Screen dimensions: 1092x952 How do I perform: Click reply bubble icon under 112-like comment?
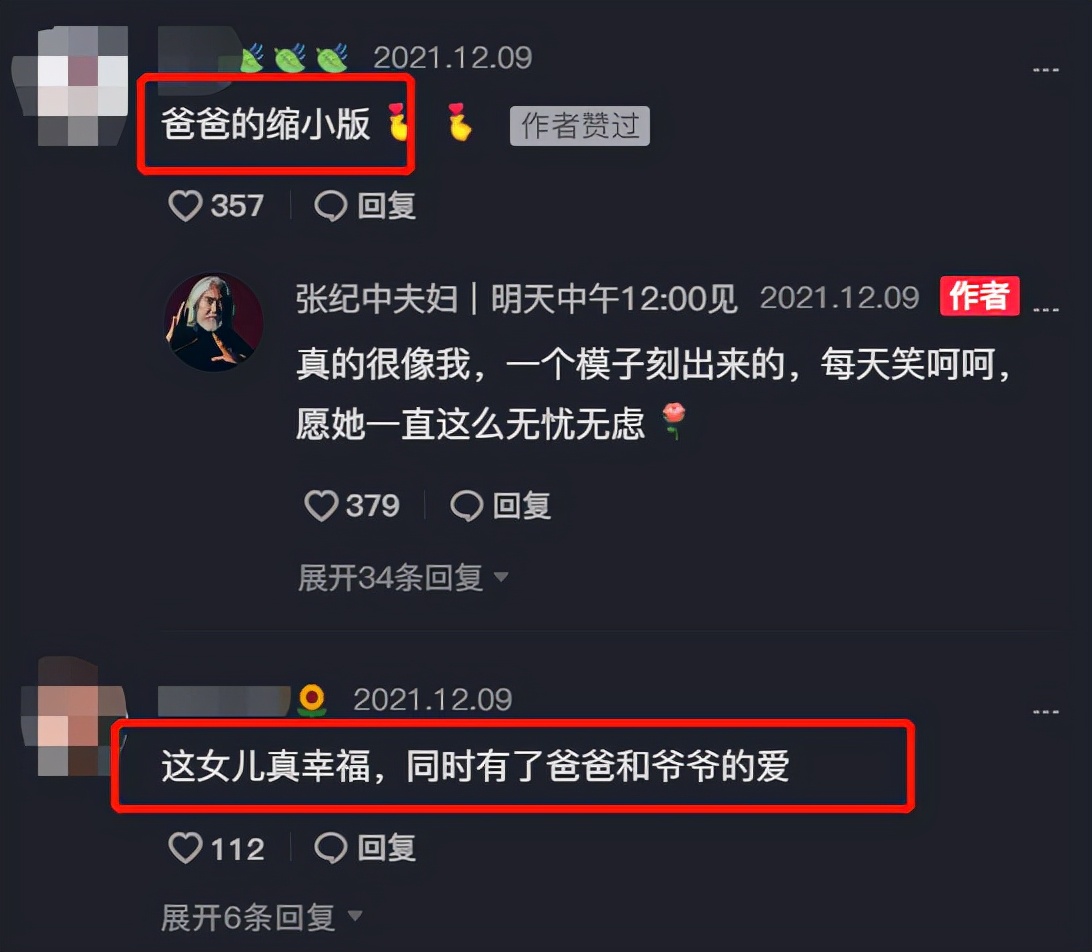point(331,848)
